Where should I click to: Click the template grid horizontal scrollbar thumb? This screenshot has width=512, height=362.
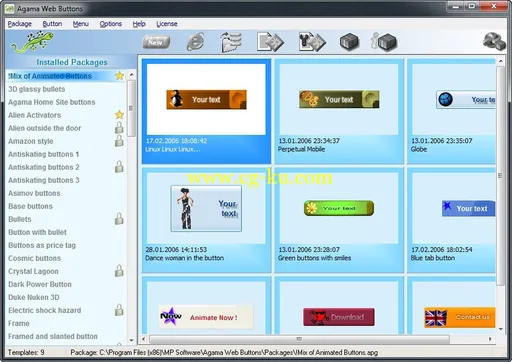299,339
